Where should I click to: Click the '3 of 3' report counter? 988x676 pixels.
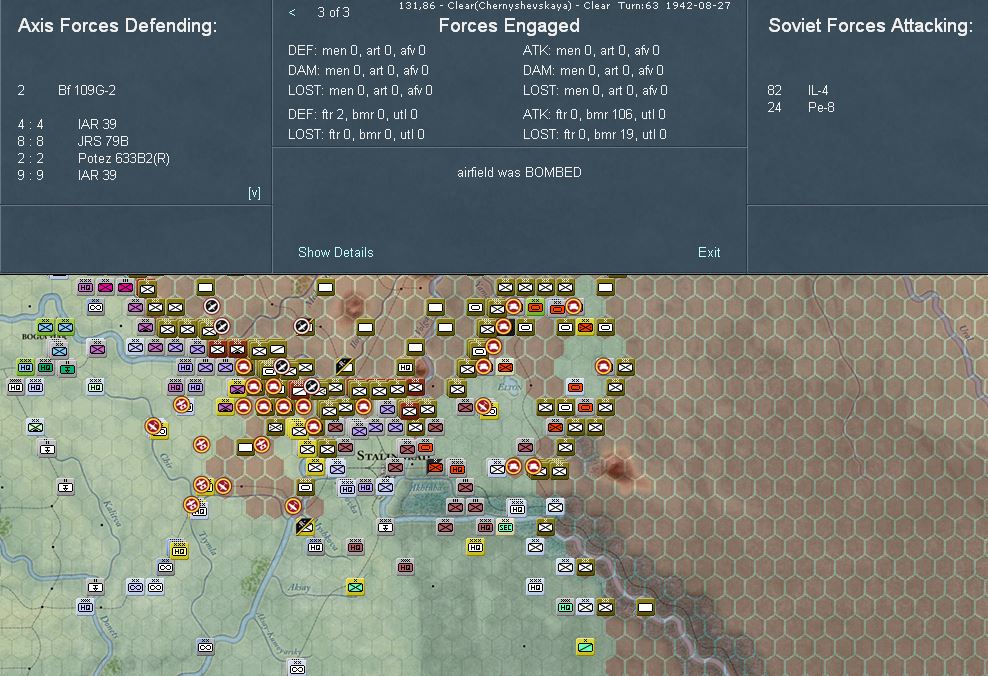pyautogui.click(x=333, y=12)
